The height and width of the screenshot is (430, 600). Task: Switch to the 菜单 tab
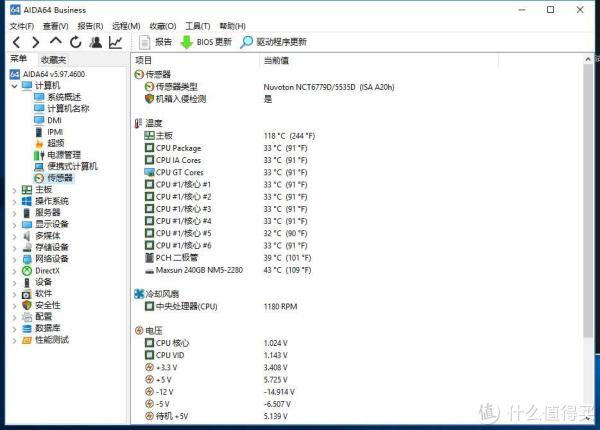coord(18,59)
